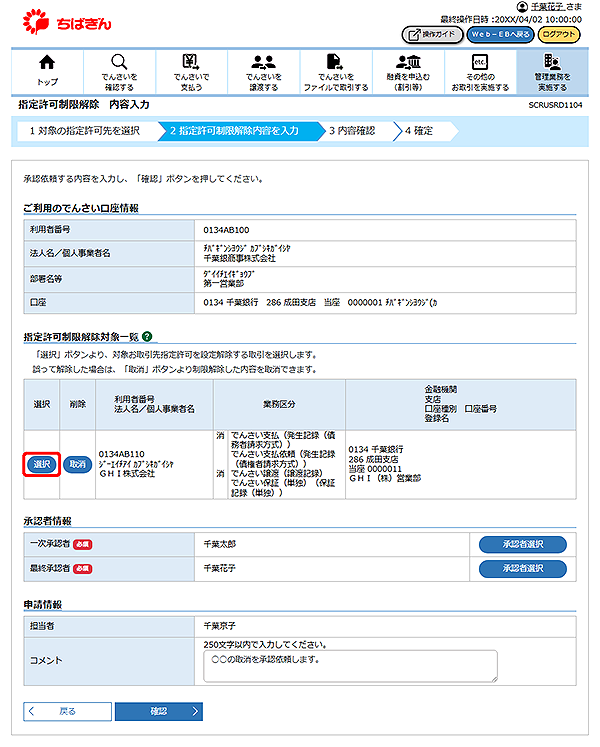Image resolution: width=600 pixels, height=747 pixels.
Task: Click the 第一営業部 department value
Action: pyautogui.click(x=224, y=283)
